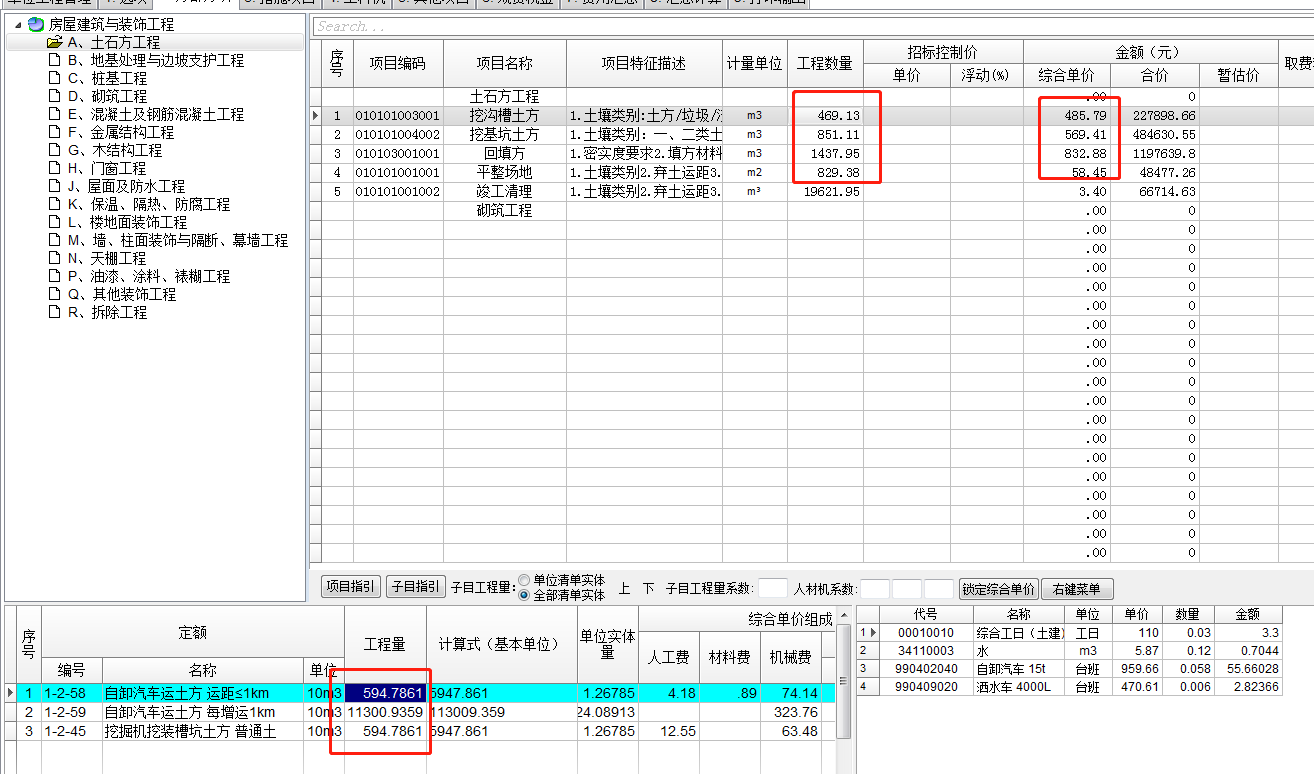Select item code 010101004002
This screenshot has width=1314, height=774.
(397, 135)
